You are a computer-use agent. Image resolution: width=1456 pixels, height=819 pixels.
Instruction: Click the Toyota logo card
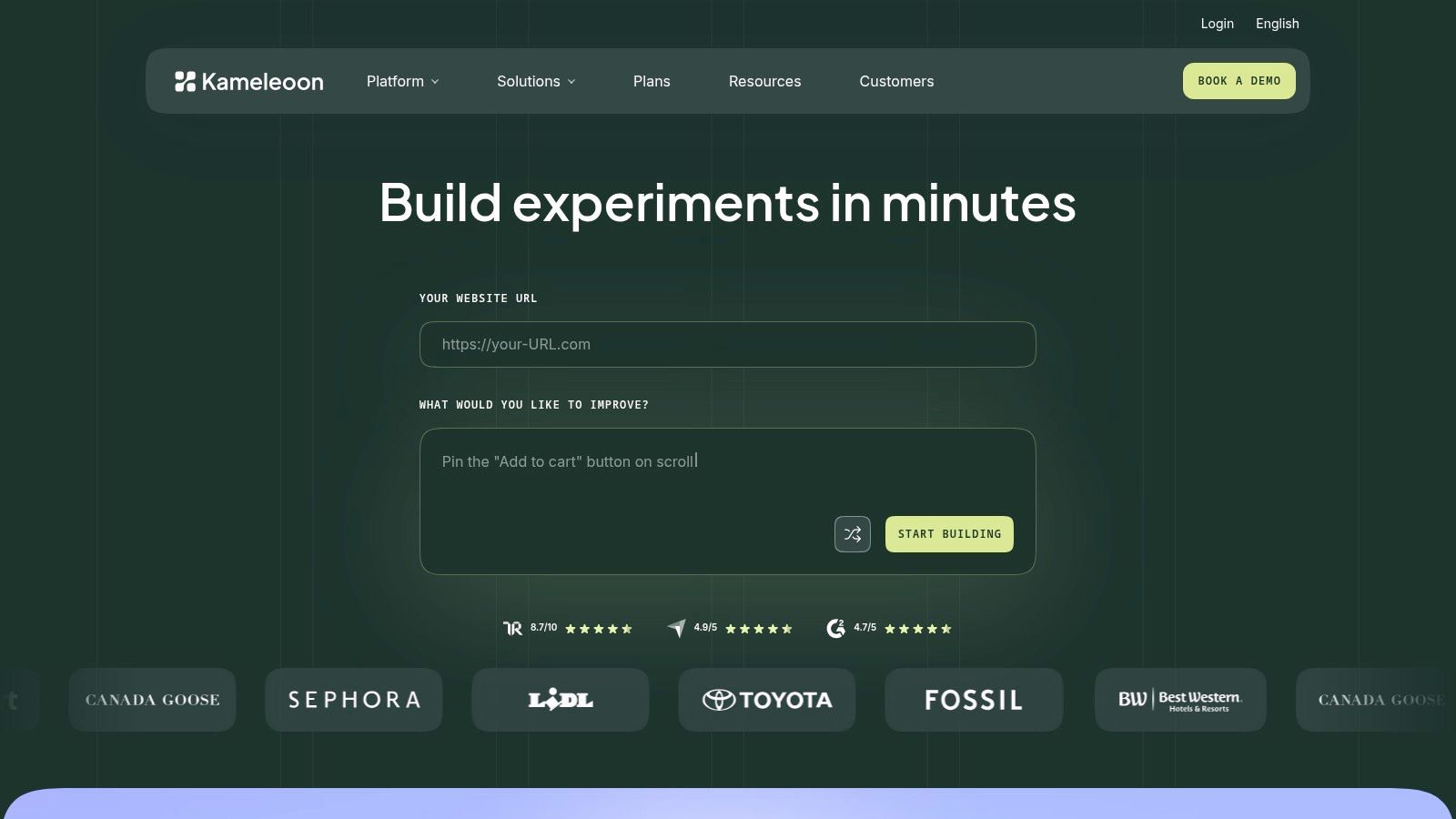tap(767, 700)
